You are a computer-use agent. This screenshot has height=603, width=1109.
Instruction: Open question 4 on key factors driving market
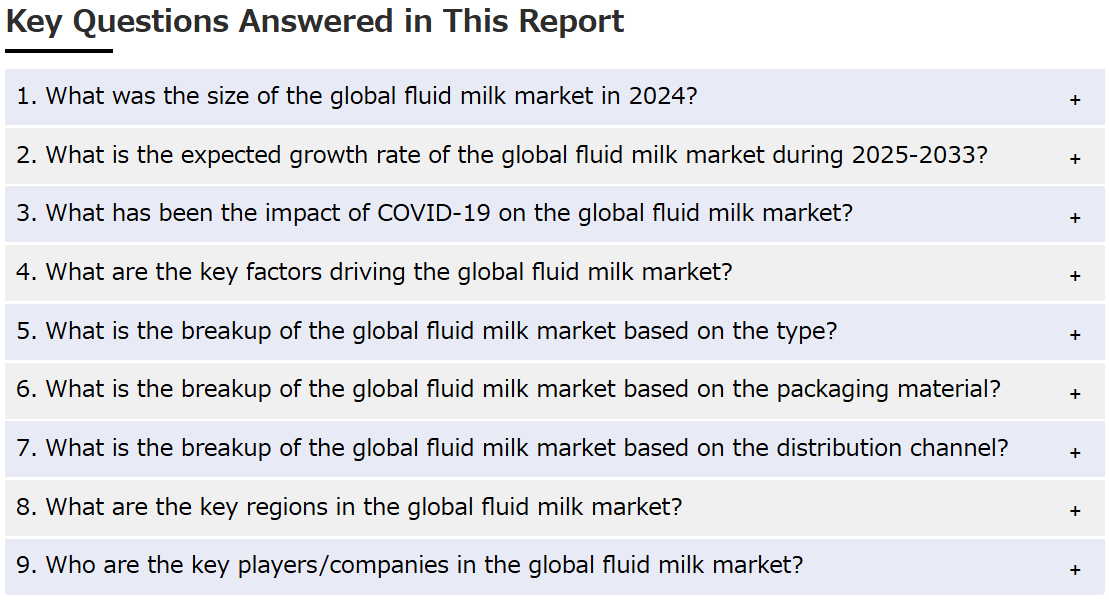click(x=554, y=273)
